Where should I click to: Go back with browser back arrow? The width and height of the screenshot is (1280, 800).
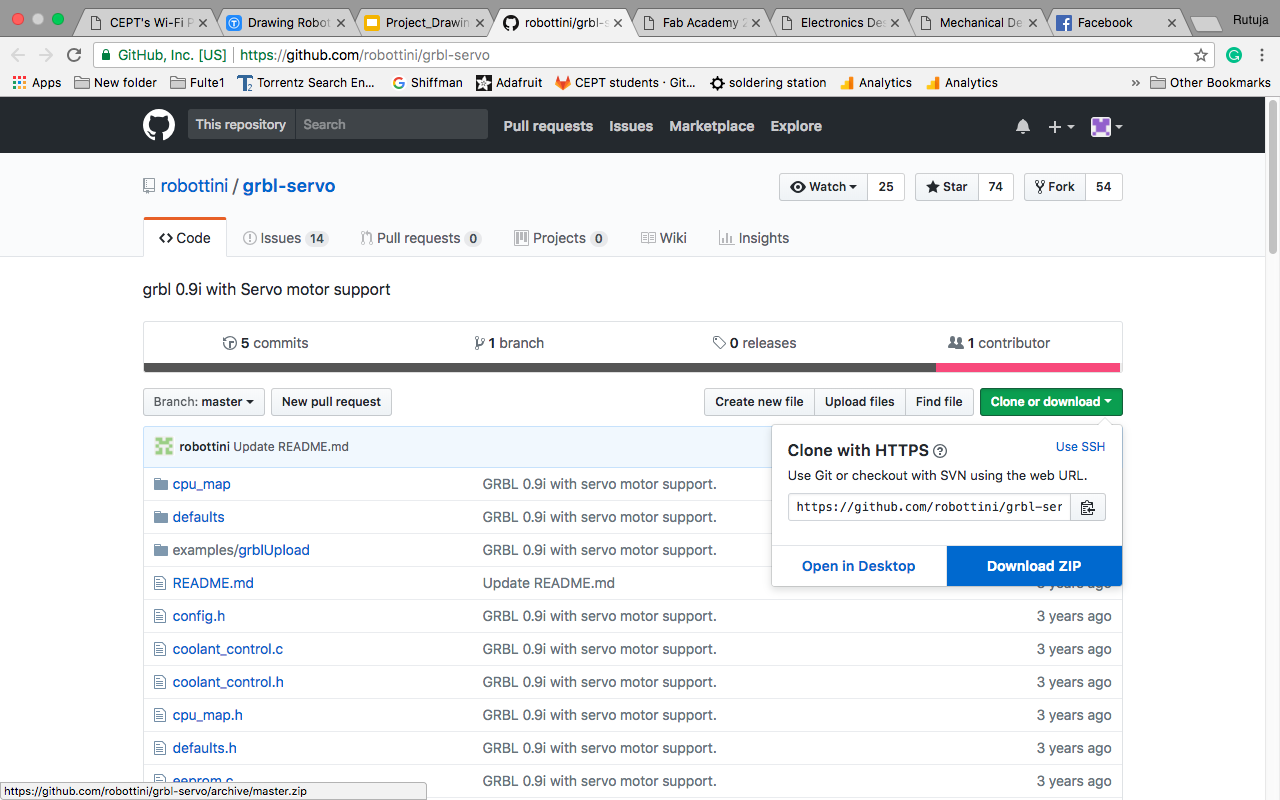[x=19, y=55]
